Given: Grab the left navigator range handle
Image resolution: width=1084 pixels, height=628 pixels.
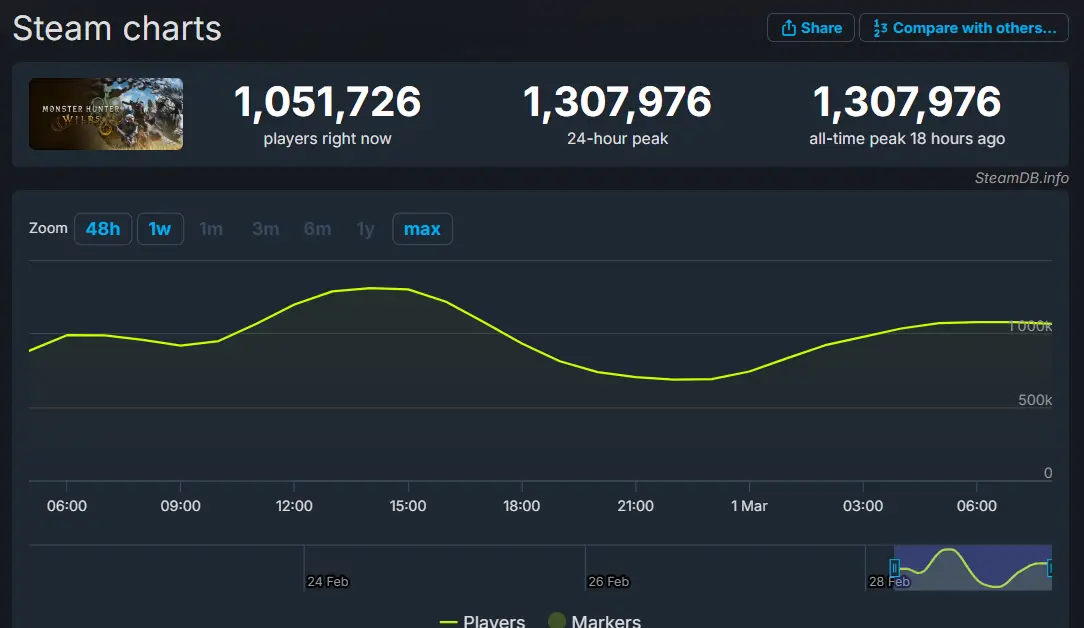Looking at the screenshot, I should coord(894,568).
